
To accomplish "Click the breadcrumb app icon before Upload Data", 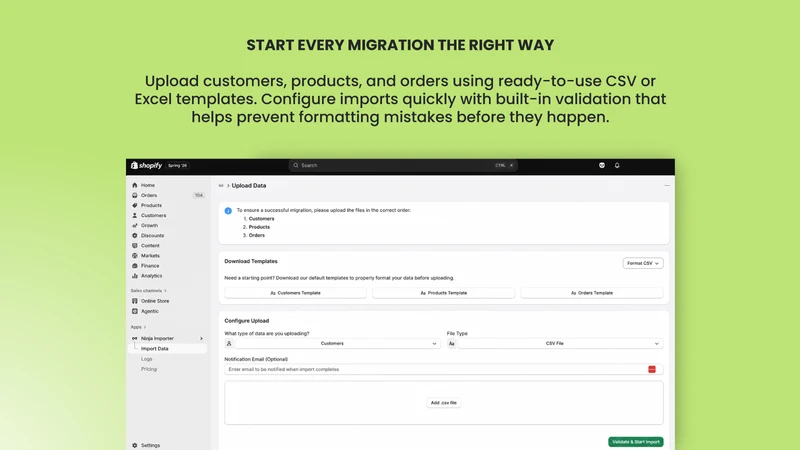I will coord(221,186).
